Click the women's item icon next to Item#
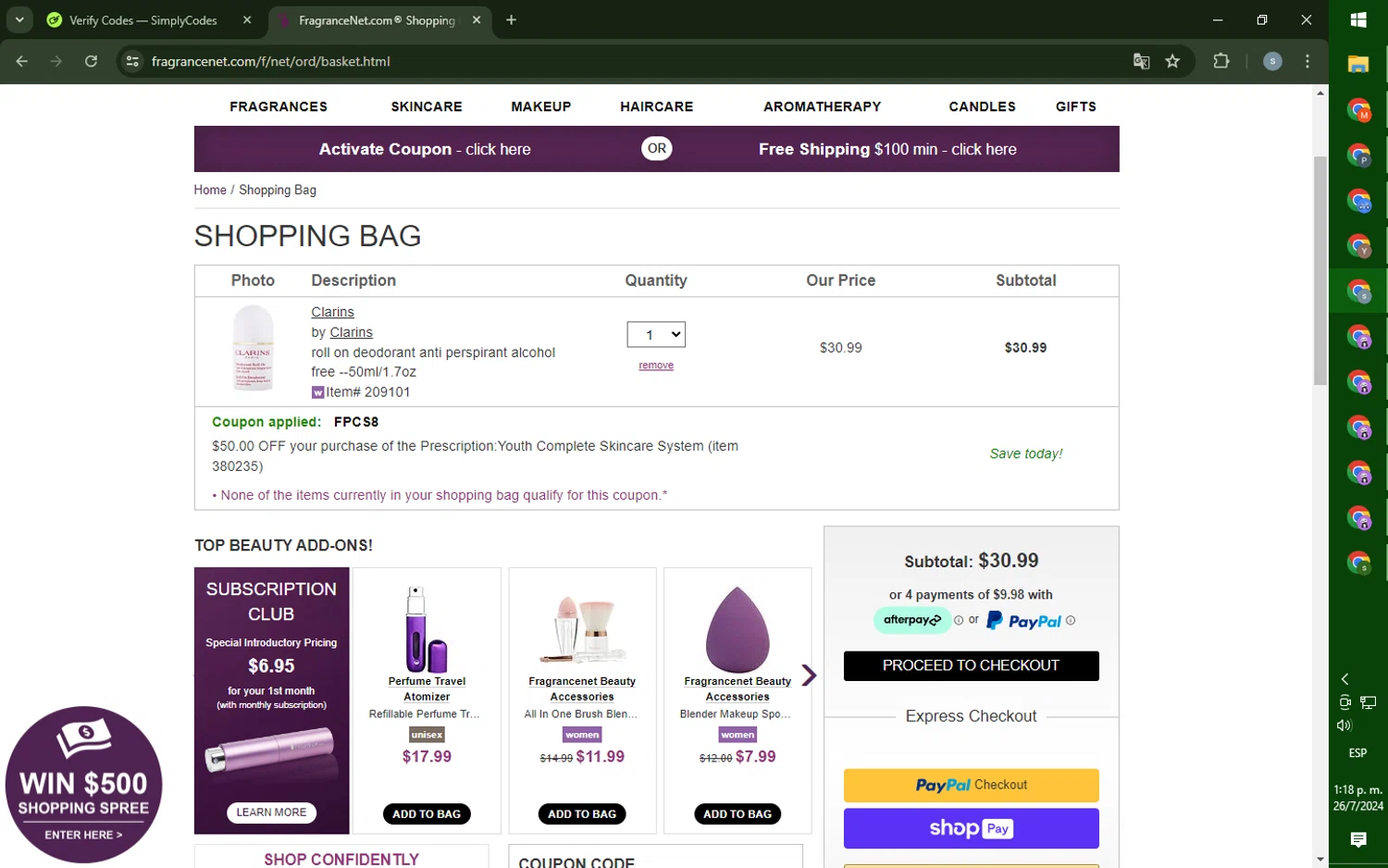Screen dimensions: 1388x868 (317, 392)
